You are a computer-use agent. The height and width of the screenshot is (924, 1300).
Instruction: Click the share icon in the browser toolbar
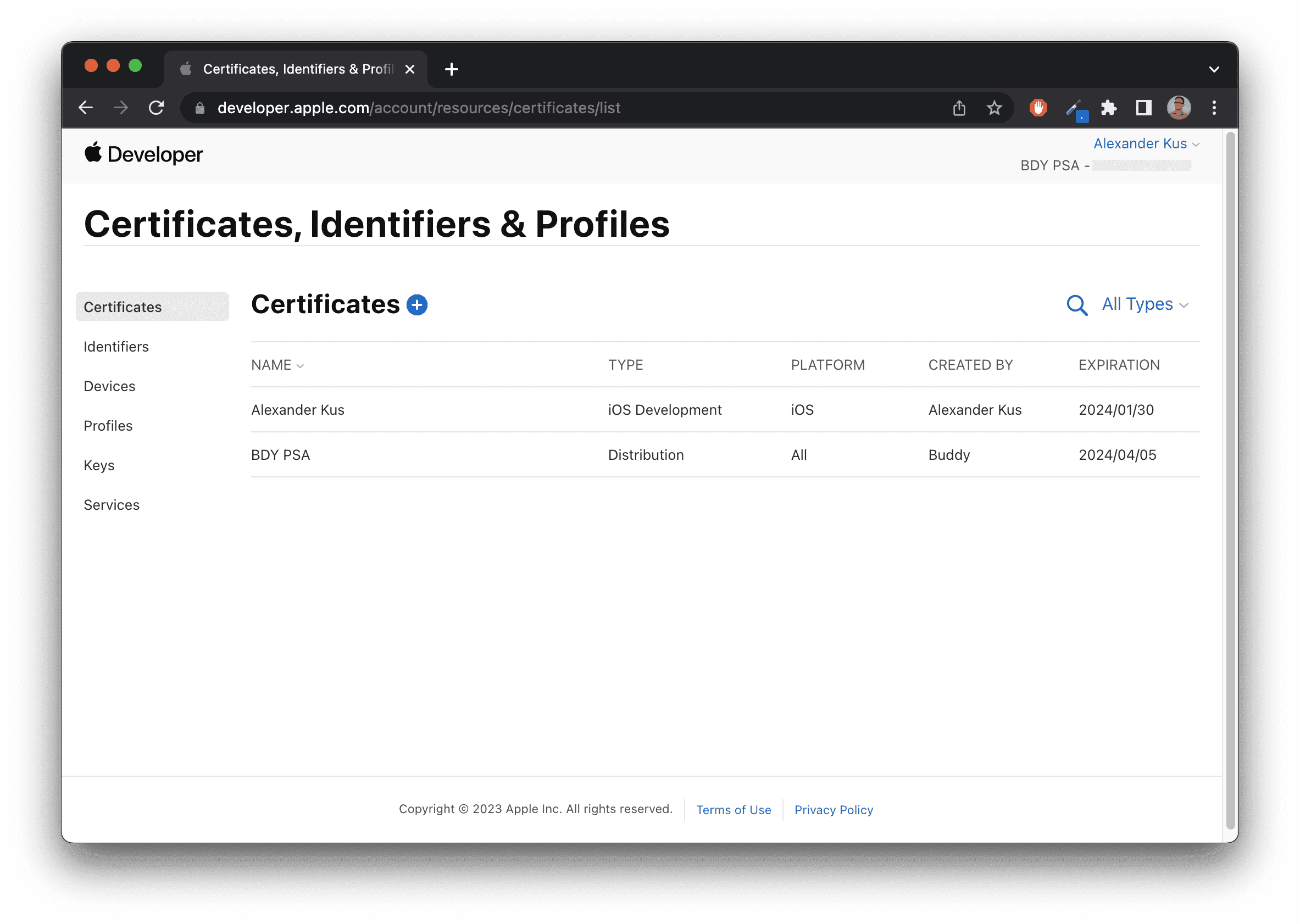point(958,108)
